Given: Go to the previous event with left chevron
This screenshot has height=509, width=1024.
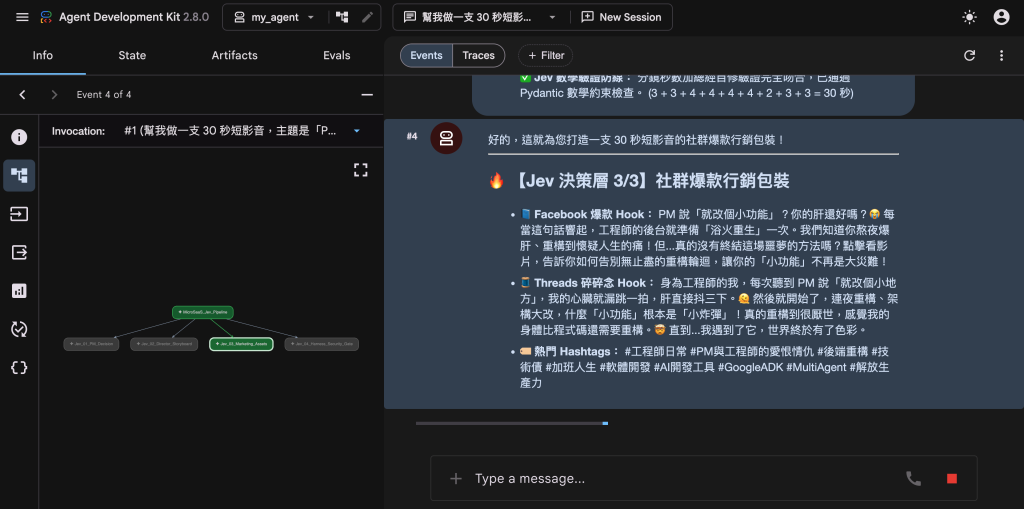Looking at the screenshot, I should click(22, 95).
